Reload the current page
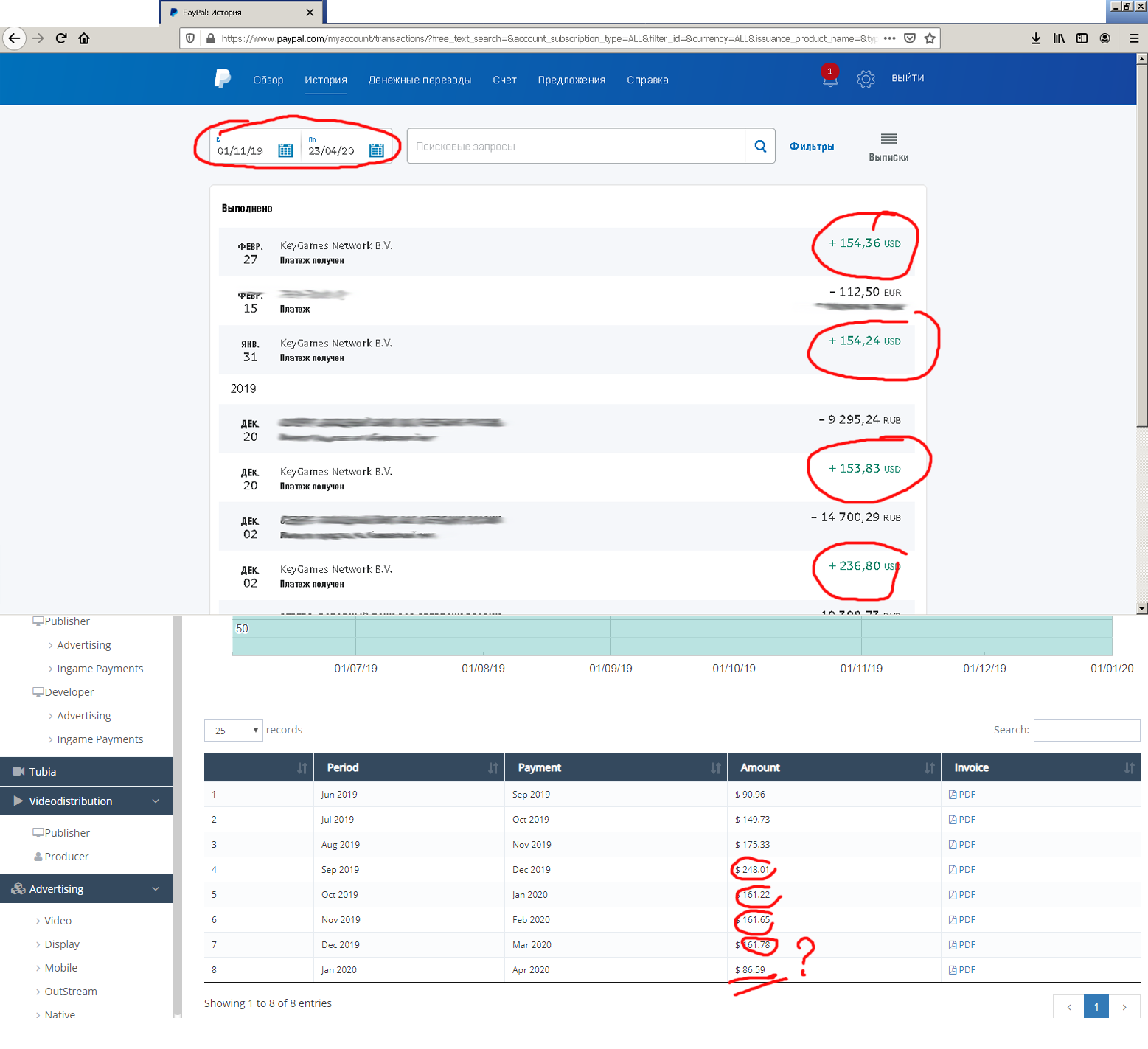The image size is (1148, 1049). coord(61,38)
